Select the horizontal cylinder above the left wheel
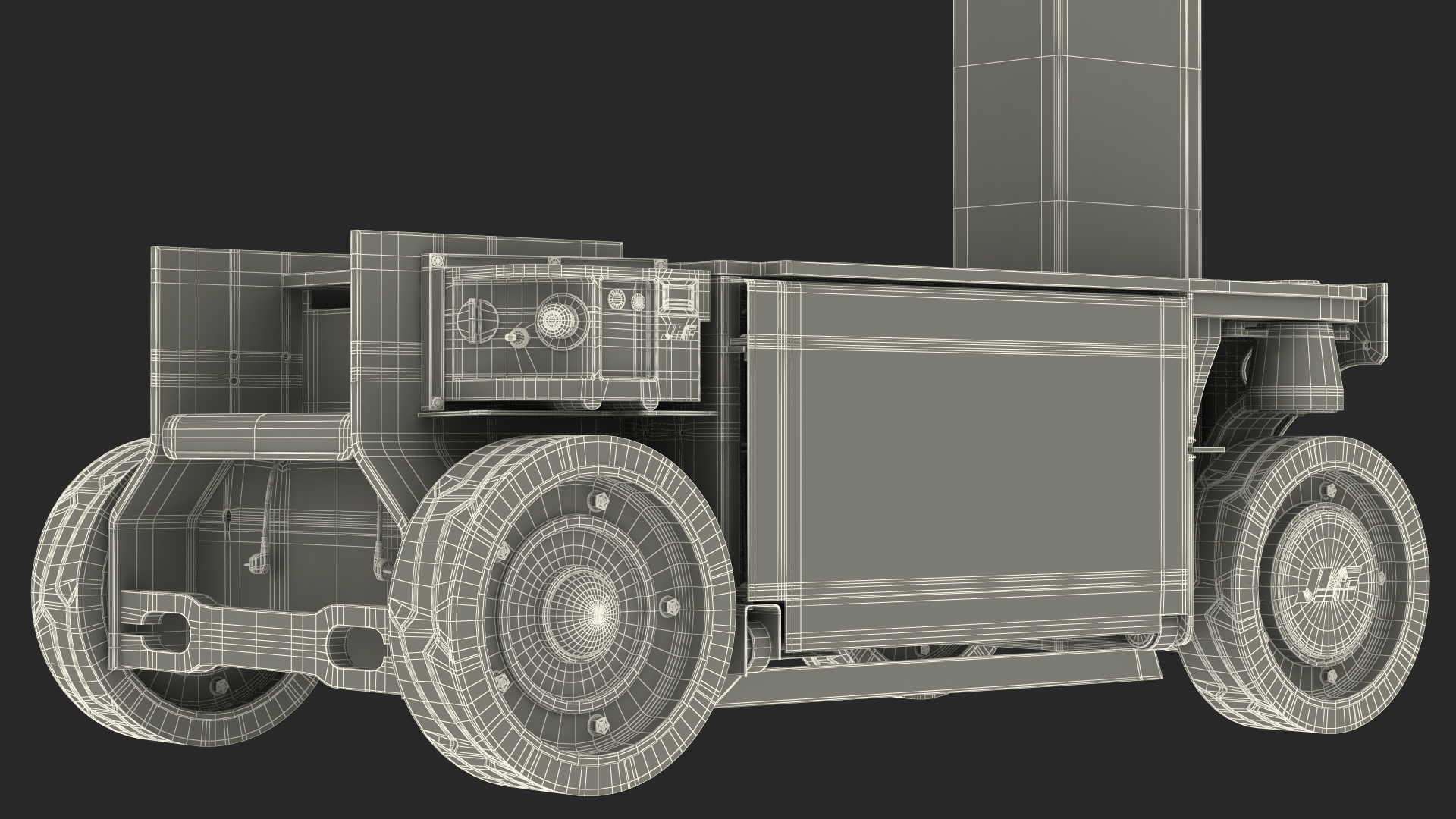The height and width of the screenshot is (819, 1456). (259, 436)
